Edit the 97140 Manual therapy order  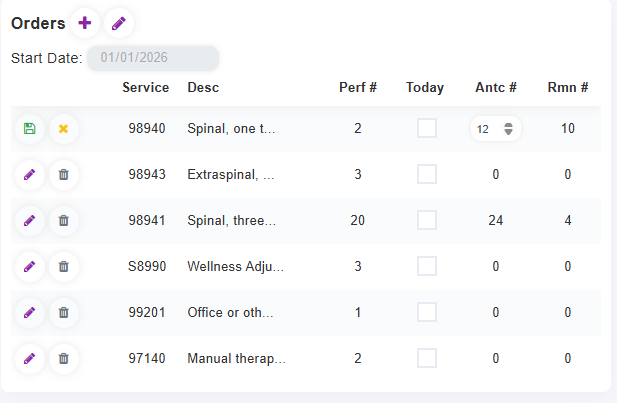click(x=29, y=358)
